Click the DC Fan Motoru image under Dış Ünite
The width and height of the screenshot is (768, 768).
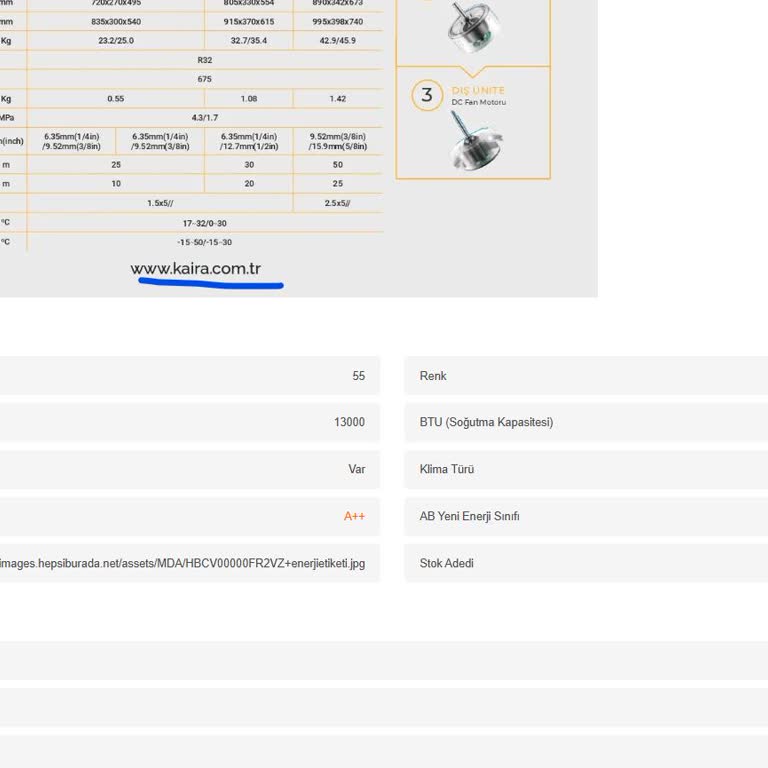(476, 141)
